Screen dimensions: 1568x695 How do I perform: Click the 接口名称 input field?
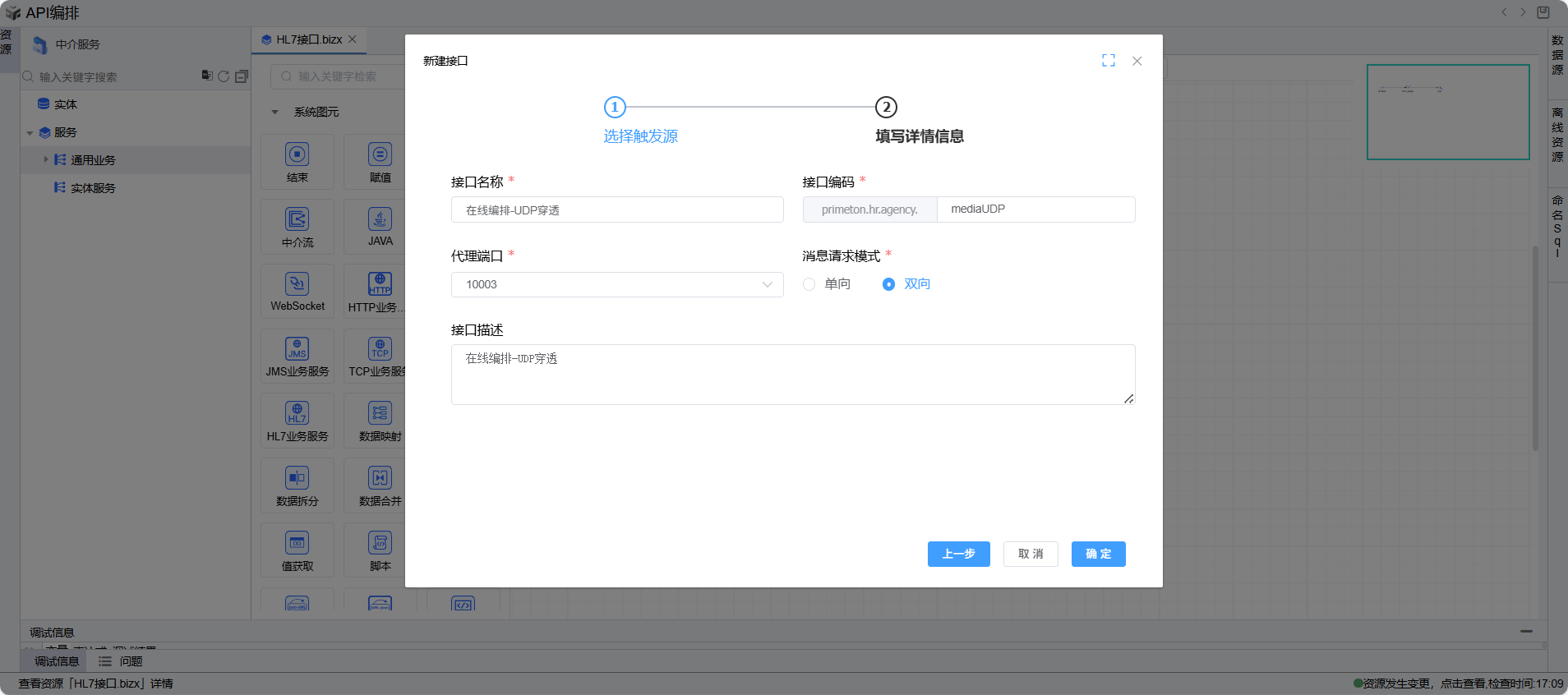tap(616, 209)
